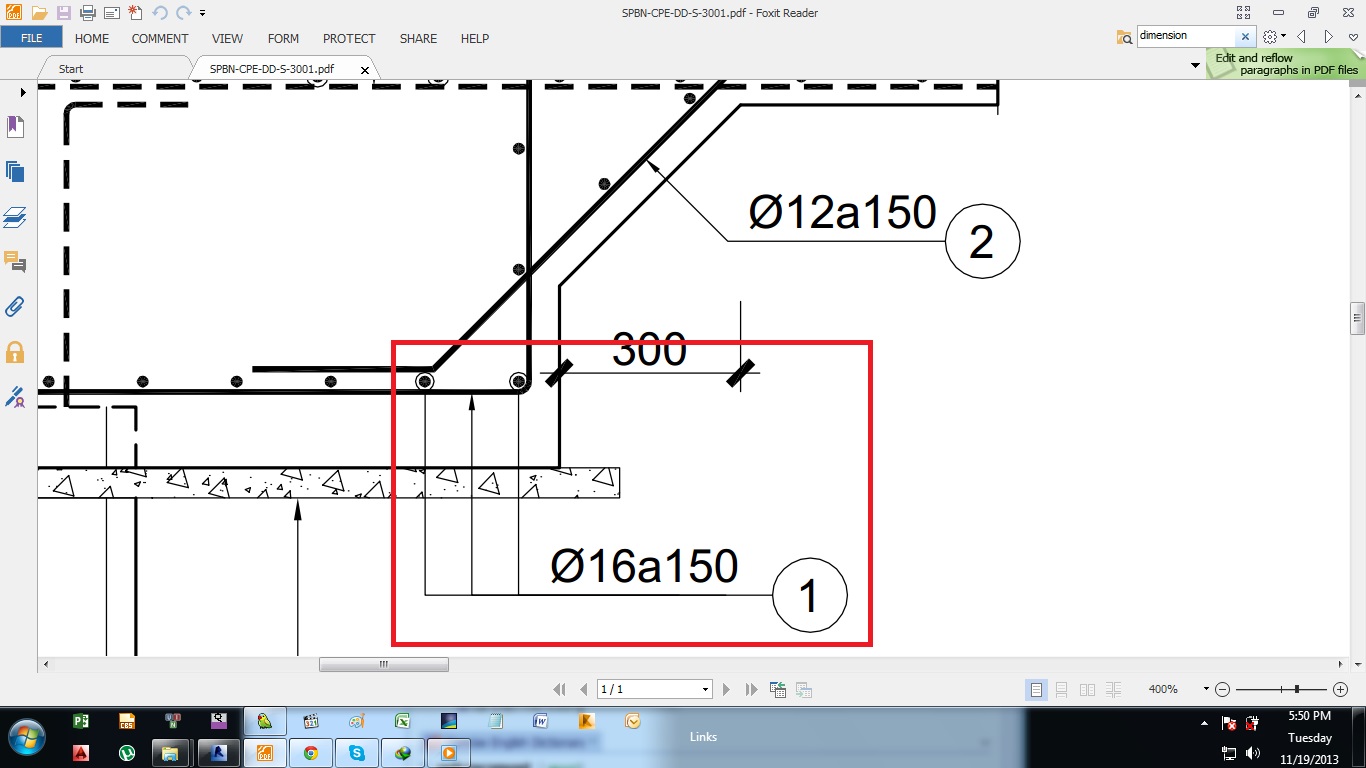Print the PDF using the printer icon
The height and width of the screenshot is (768, 1366).
(x=87, y=13)
